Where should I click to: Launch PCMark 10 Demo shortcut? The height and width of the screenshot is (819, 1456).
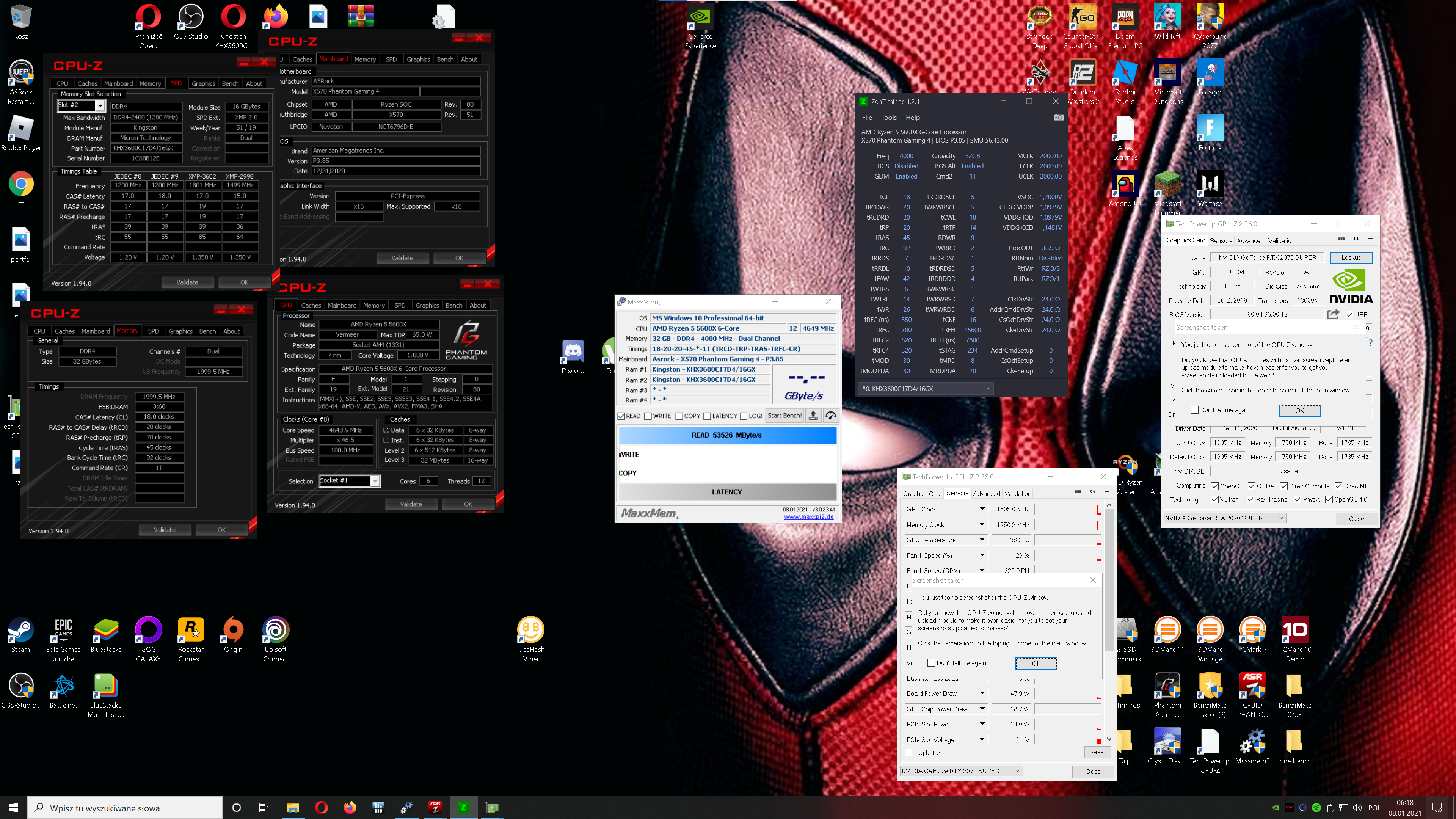click(x=1294, y=639)
